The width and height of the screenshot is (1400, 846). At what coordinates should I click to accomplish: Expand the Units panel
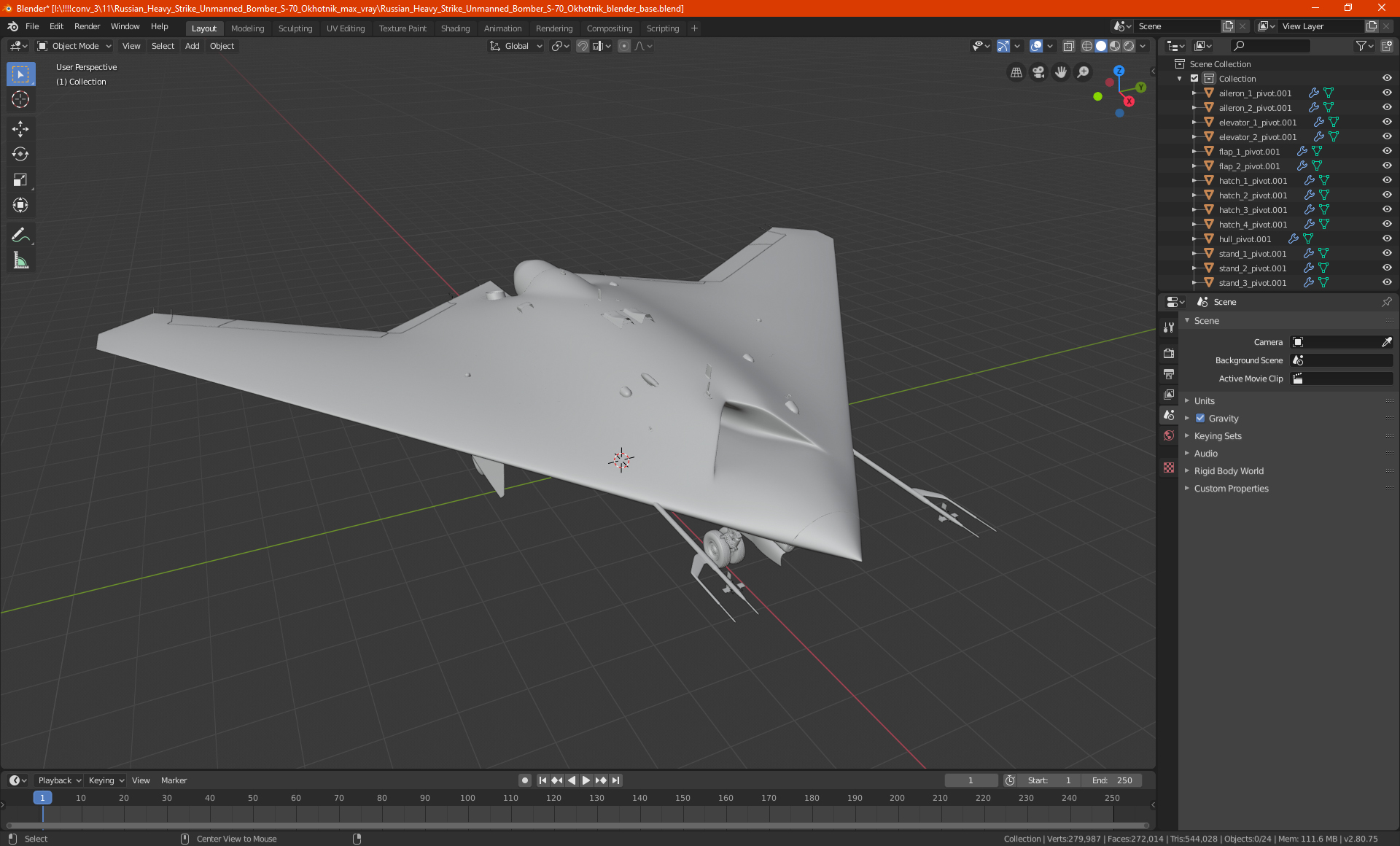tap(1204, 401)
